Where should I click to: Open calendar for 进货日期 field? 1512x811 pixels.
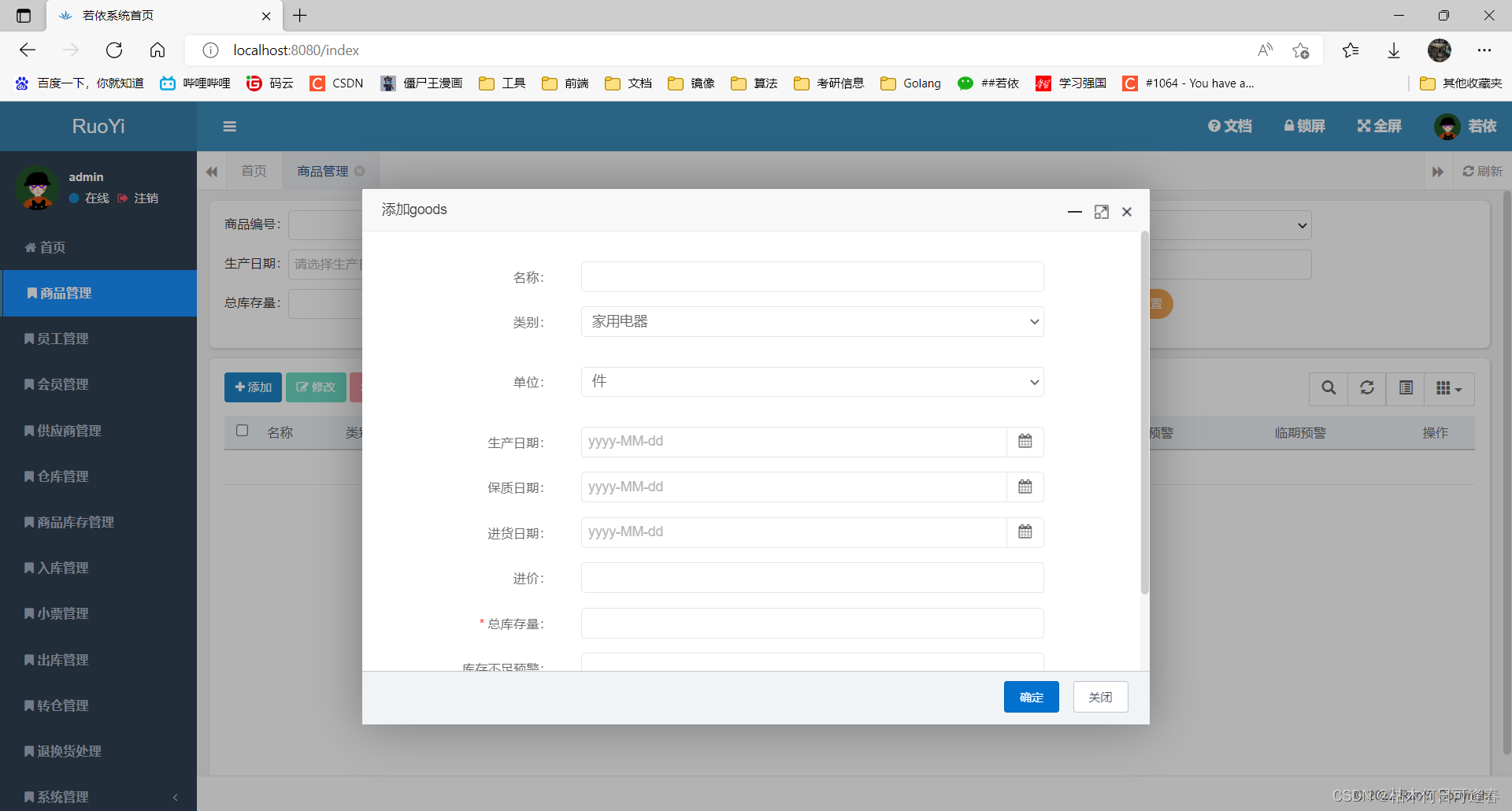click(x=1025, y=532)
